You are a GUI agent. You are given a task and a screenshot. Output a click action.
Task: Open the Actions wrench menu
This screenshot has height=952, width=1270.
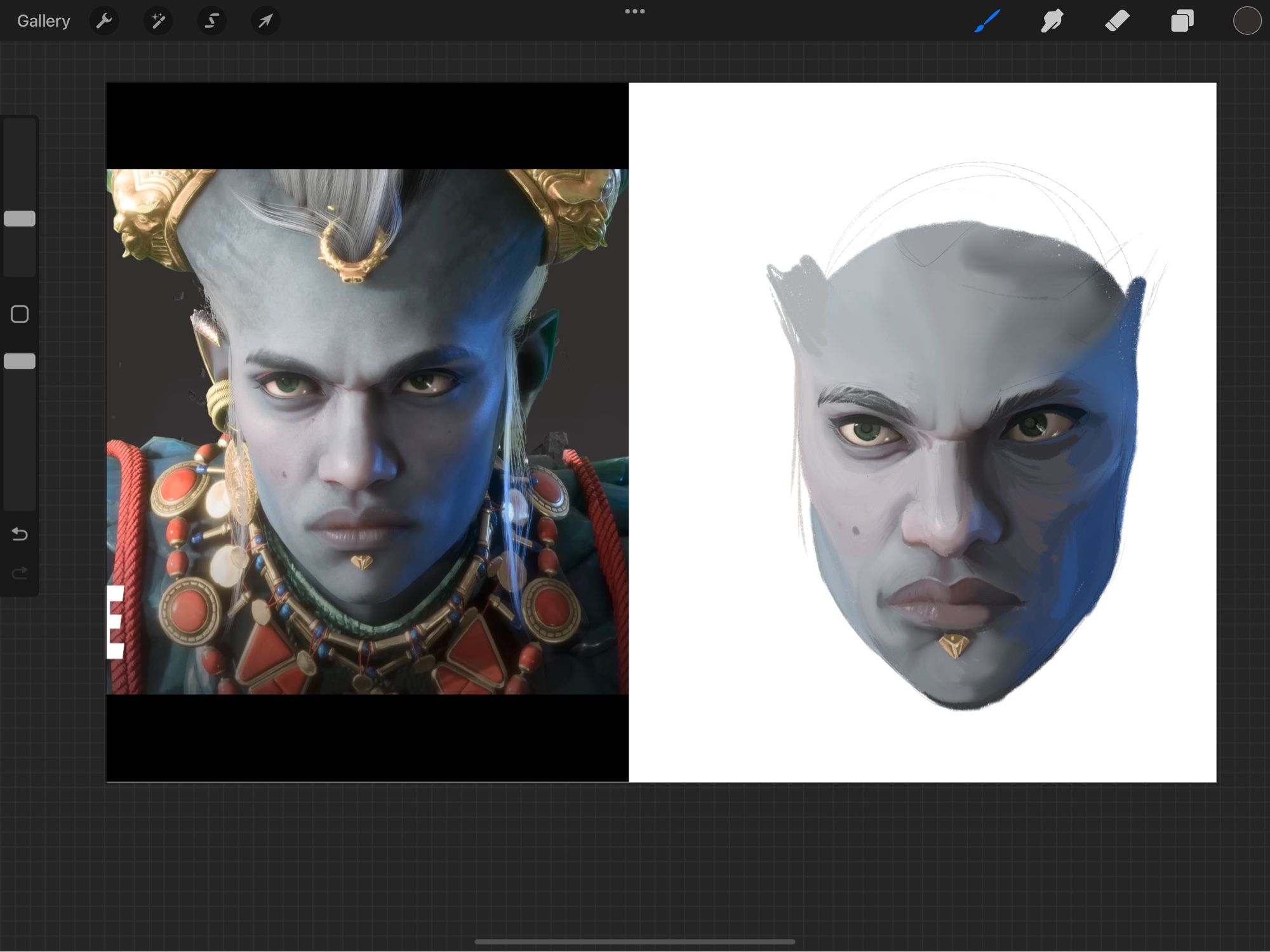click(104, 21)
